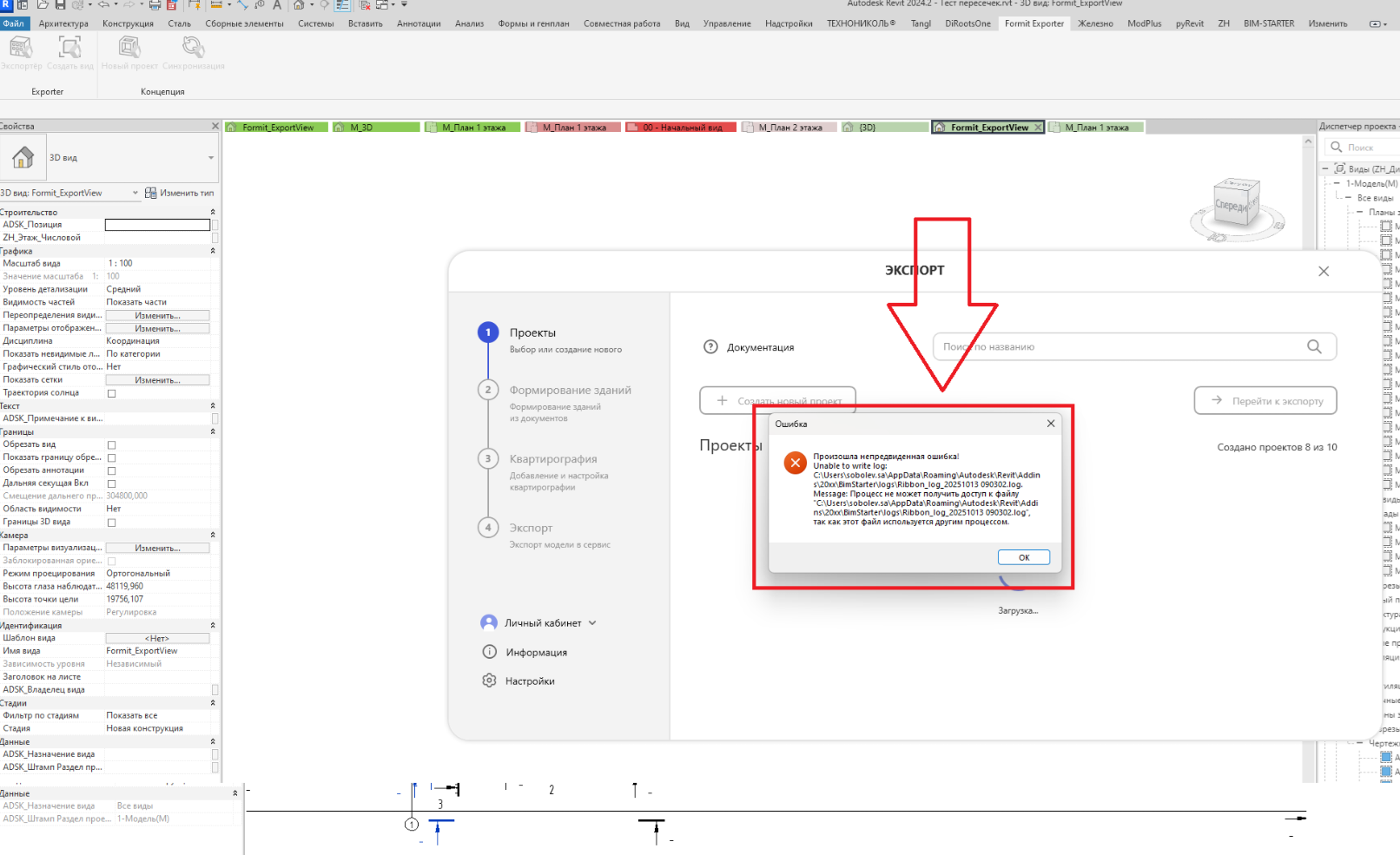Click the Изменить тип icon
The image size is (1400, 855).
[x=150, y=193]
